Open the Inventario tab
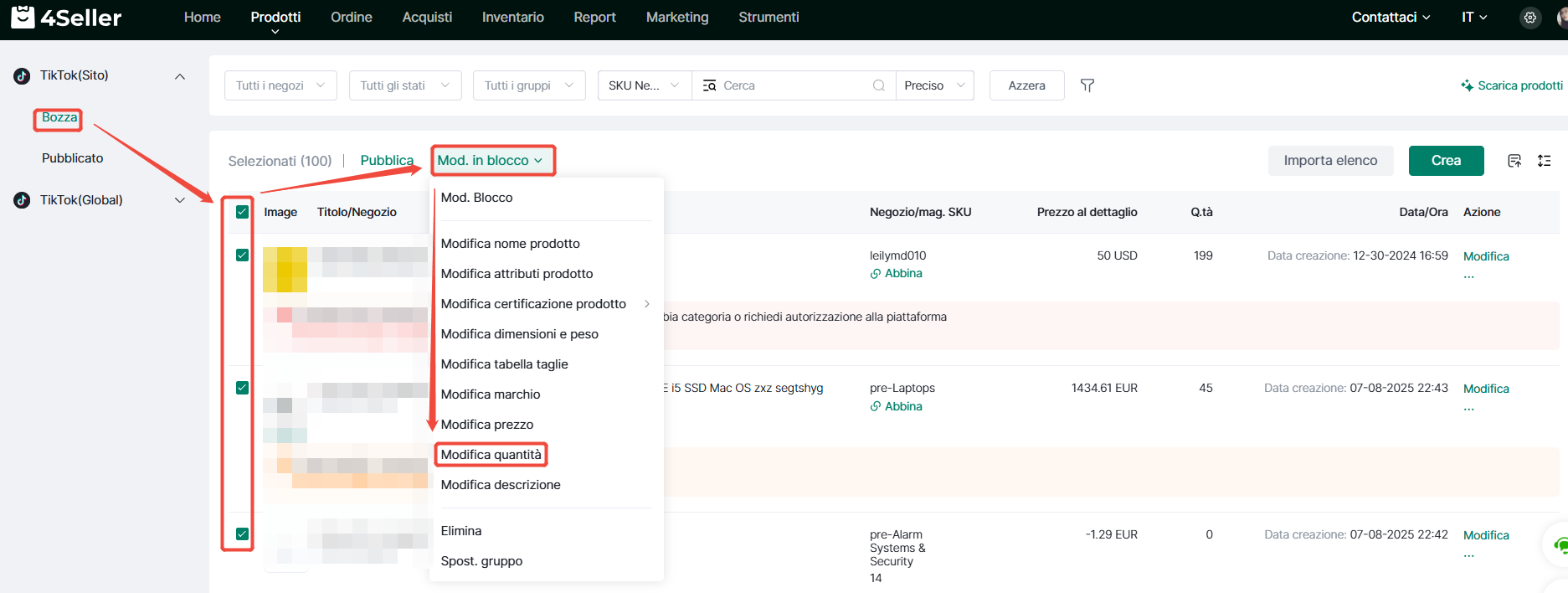1568x593 pixels. 513,18
